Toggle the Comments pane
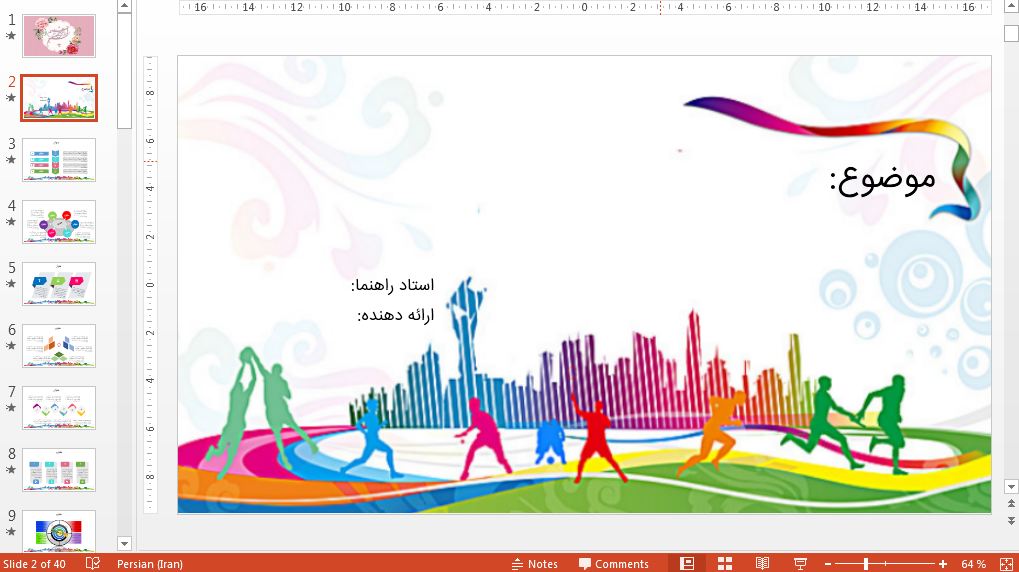The height and width of the screenshot is (572, 1019). 613,564
